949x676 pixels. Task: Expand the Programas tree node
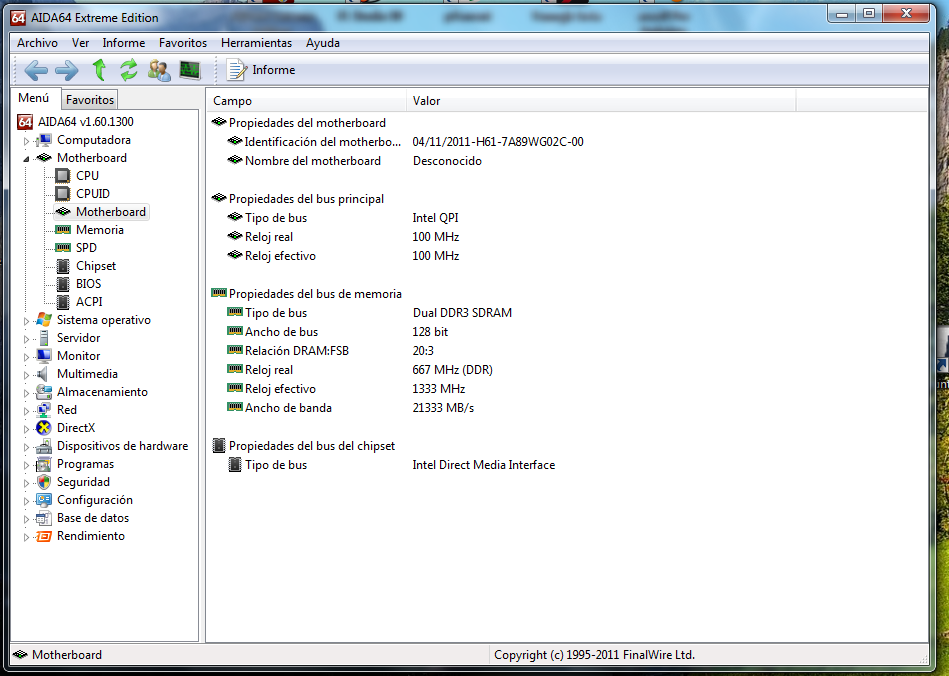point(26,465)
